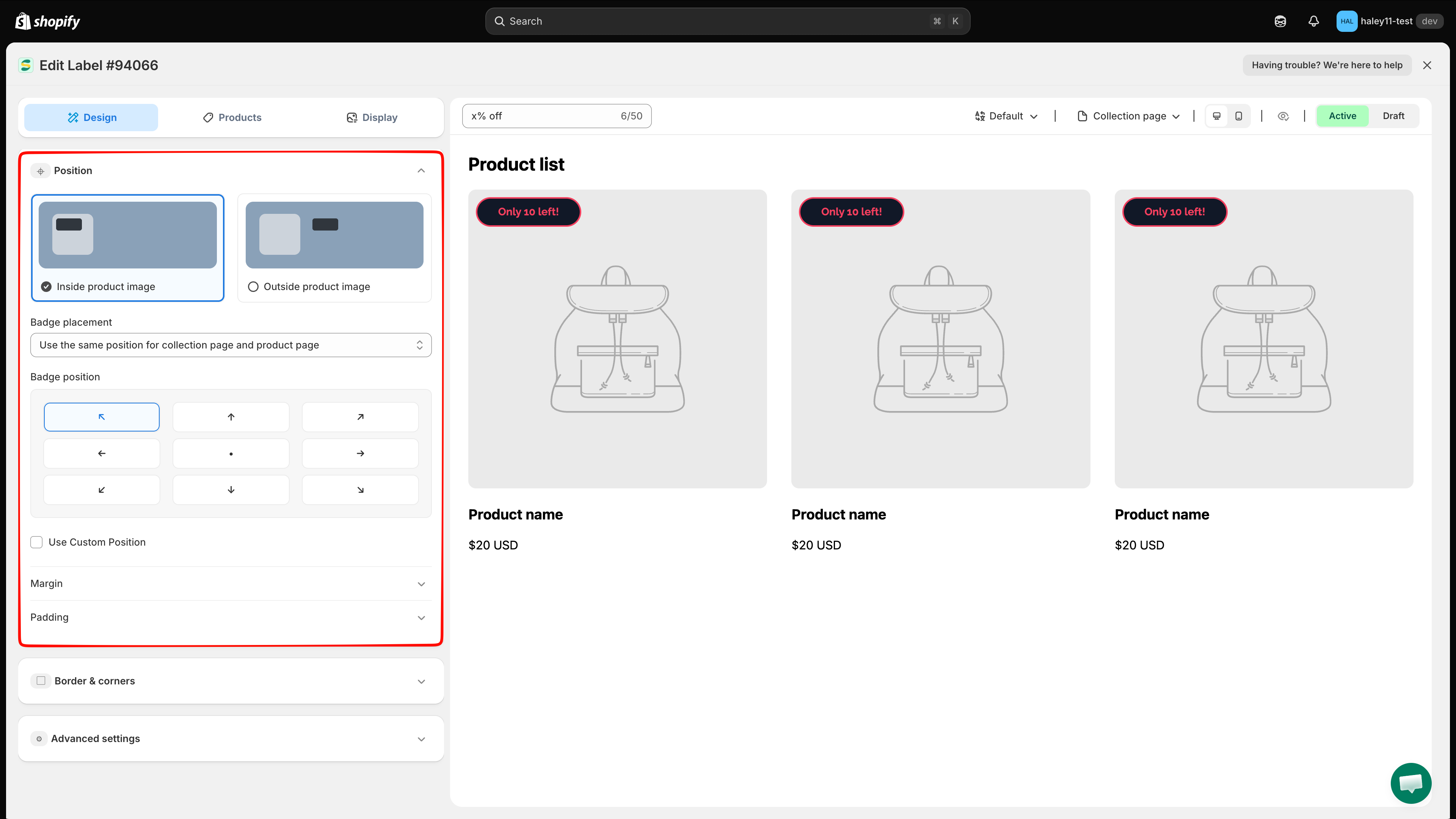Click the '6/50' character counter
Image resolution: width=1456 pixels, height=819 pixels.
coord(631,116)
